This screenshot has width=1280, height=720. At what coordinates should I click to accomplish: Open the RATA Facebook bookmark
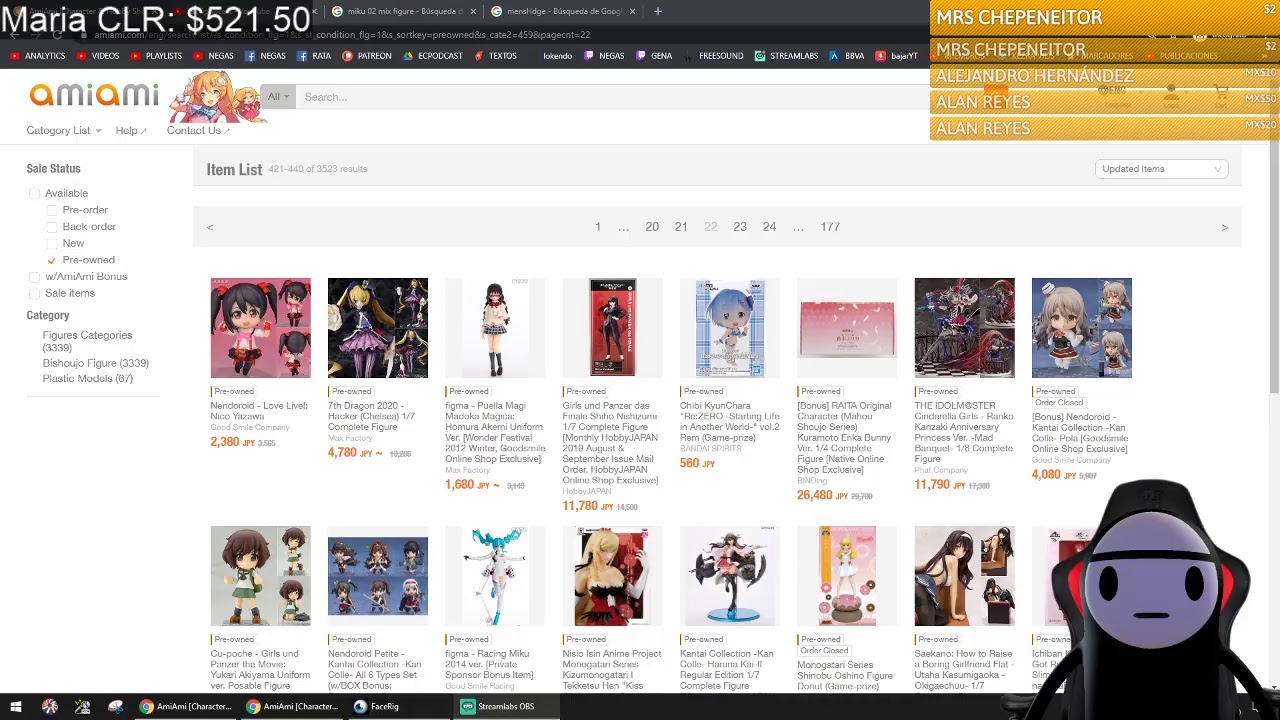click(314, 56)
